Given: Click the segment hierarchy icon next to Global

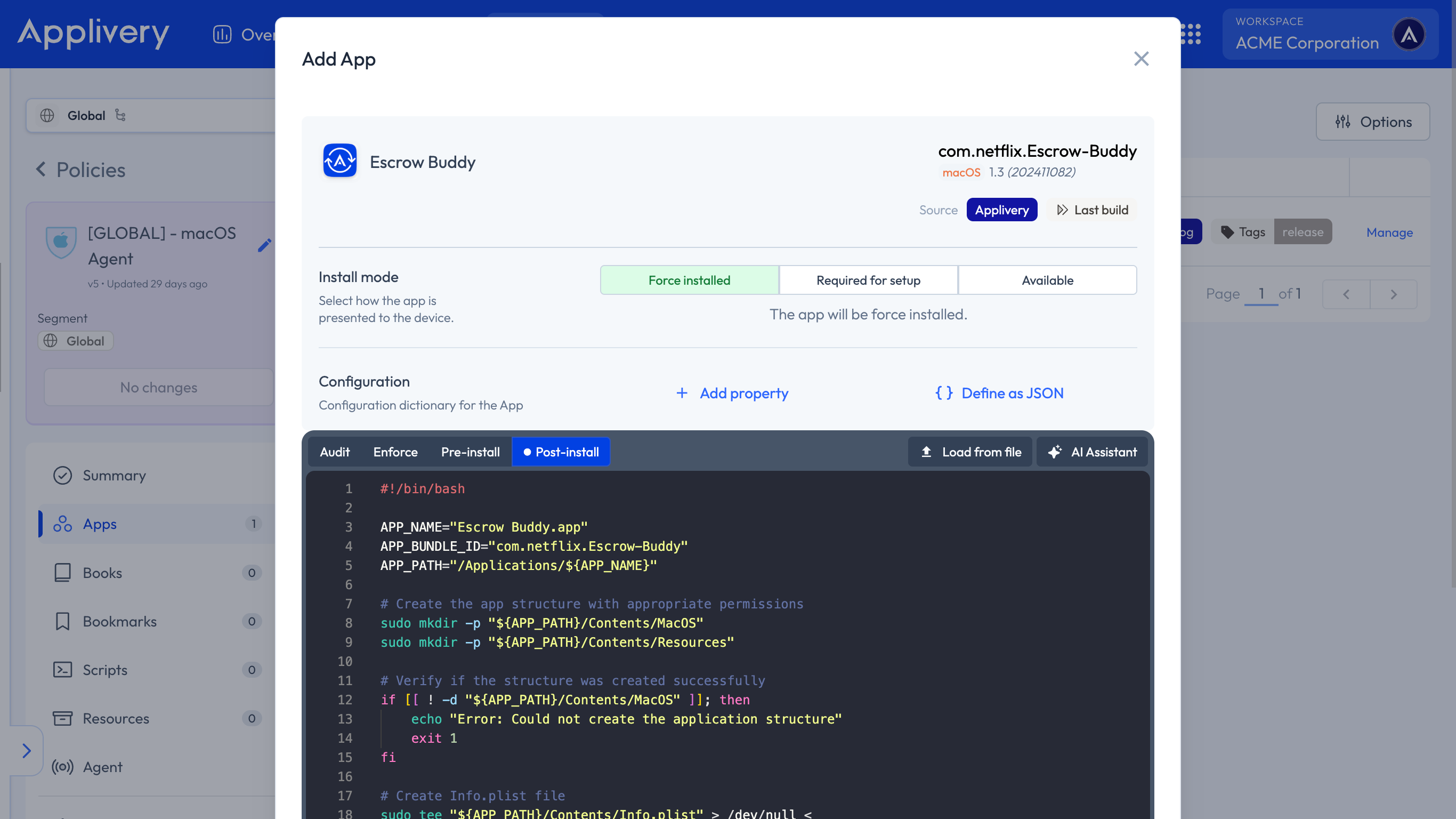Looking at the screenshot, I should tap(120, 115).
